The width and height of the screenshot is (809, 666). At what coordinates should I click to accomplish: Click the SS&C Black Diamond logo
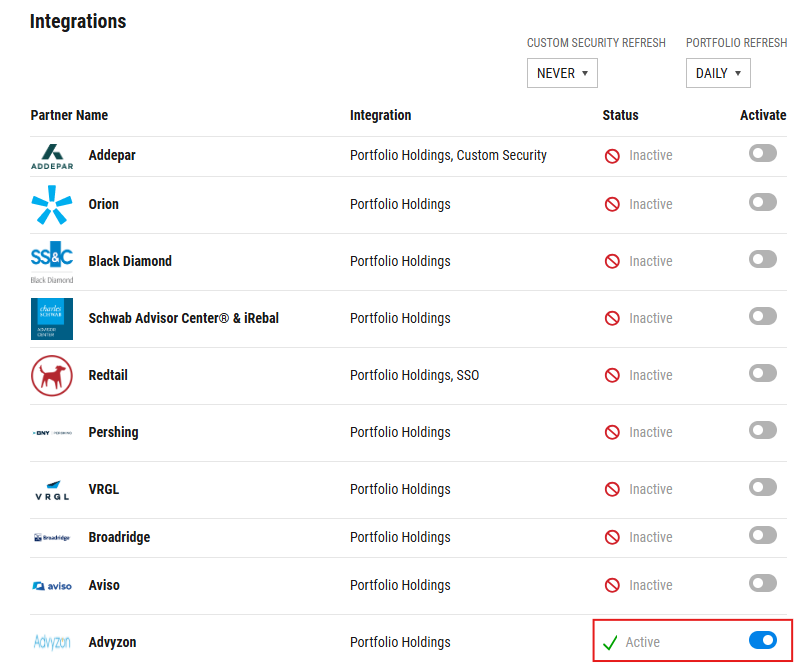pos(52,262)
